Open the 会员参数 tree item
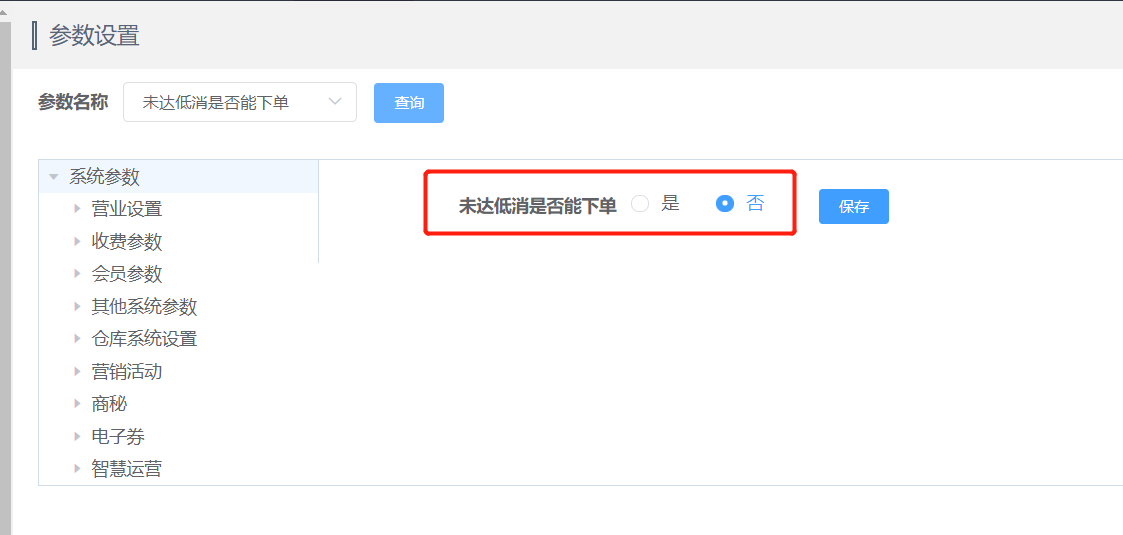 127,274
